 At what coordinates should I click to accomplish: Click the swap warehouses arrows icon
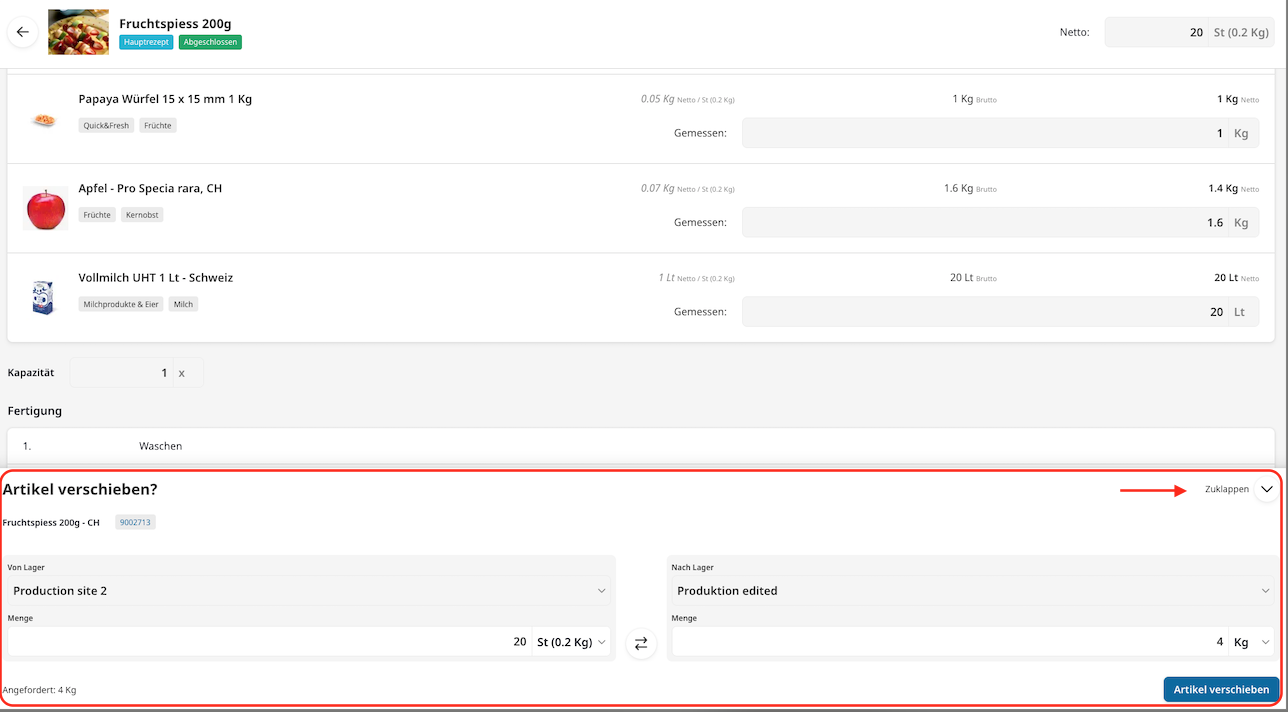(x=641, y=643)
